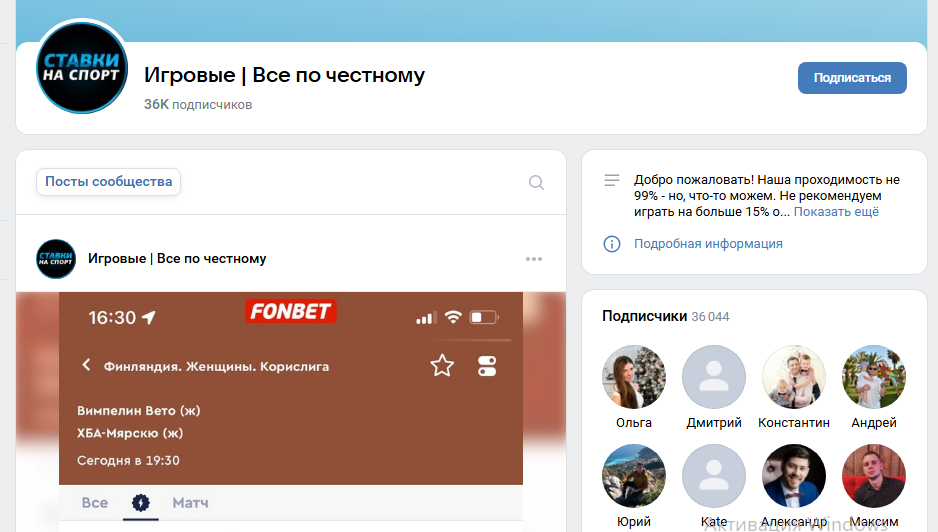Open the post's three-dot options menu
This screenshot has width=938, height=532.
(x=534, y=259)
